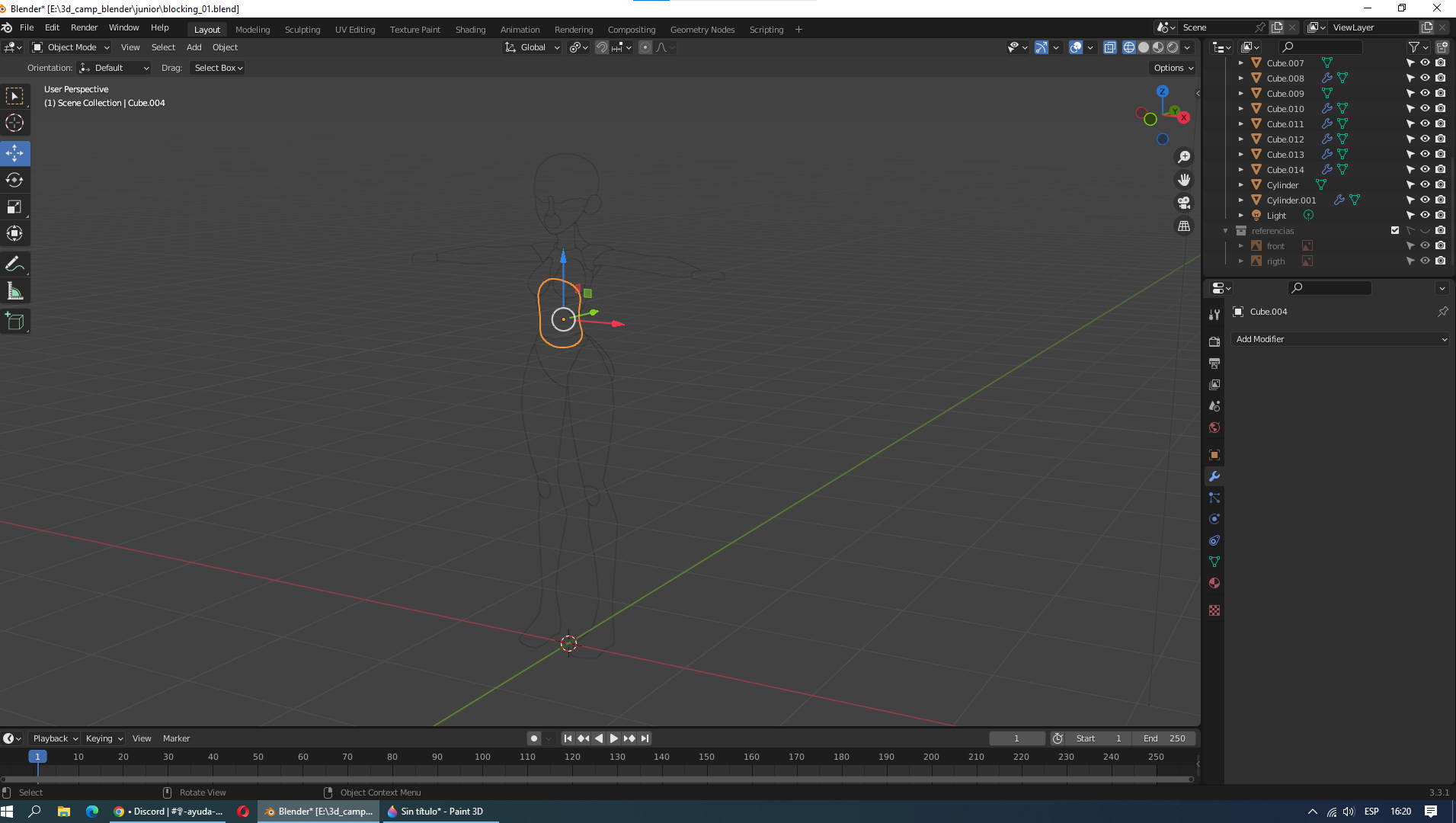Open Material properties tab icon
Screen dimensions: 1456x823
(x=1214, y=583)
